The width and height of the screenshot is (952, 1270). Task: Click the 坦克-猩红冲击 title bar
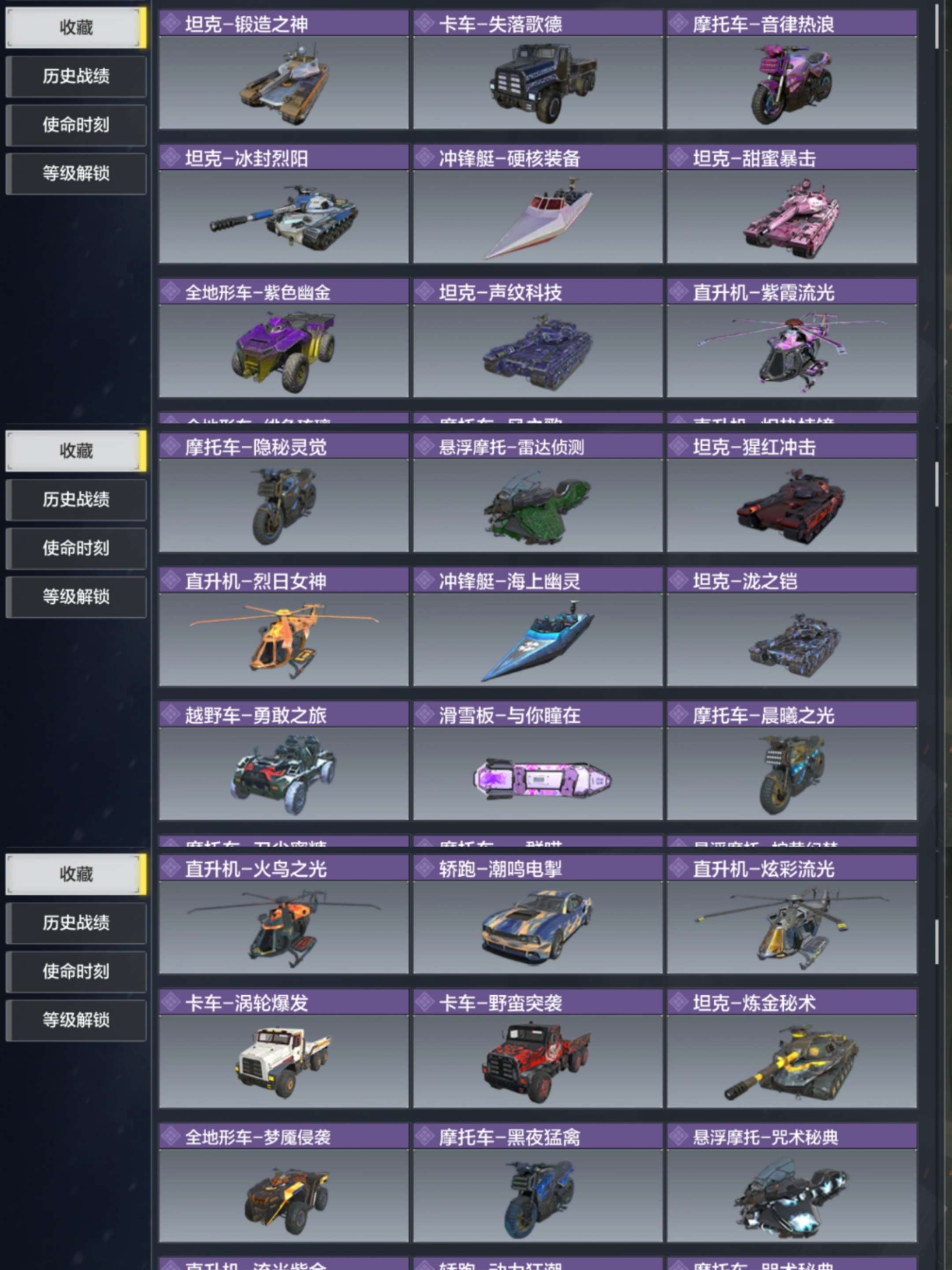pos(792,447)
